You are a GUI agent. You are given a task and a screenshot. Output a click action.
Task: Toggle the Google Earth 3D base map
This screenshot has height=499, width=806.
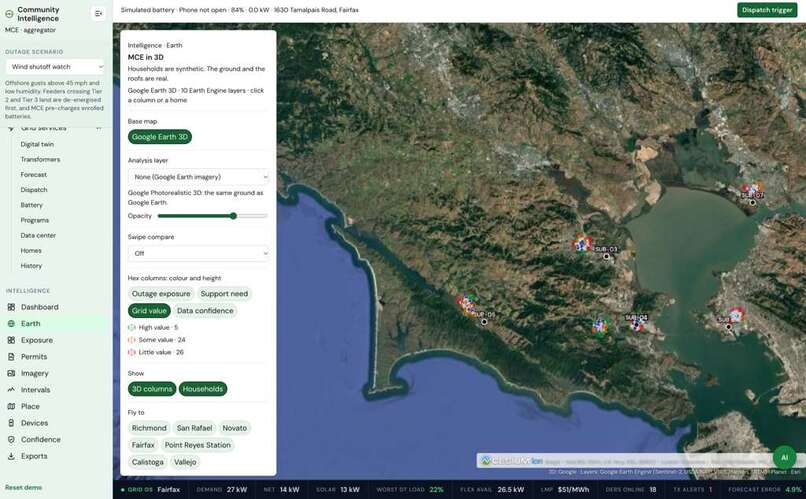click(160, 137)
